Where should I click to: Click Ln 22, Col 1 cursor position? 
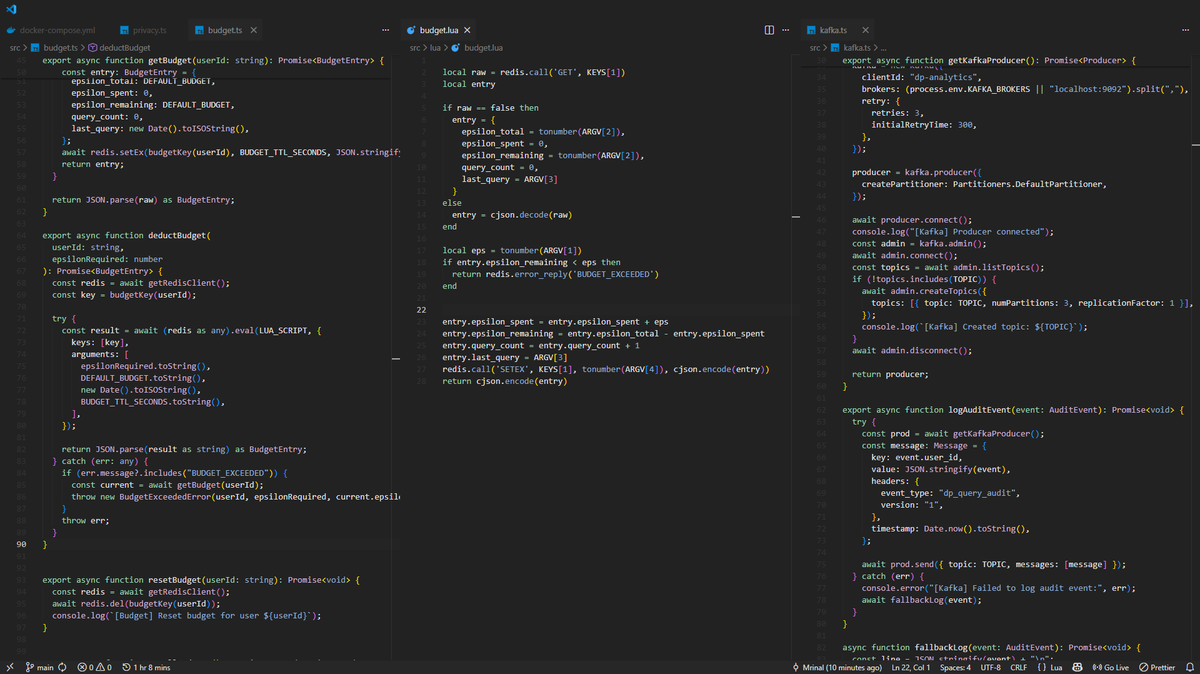click(x=913, y=667)
